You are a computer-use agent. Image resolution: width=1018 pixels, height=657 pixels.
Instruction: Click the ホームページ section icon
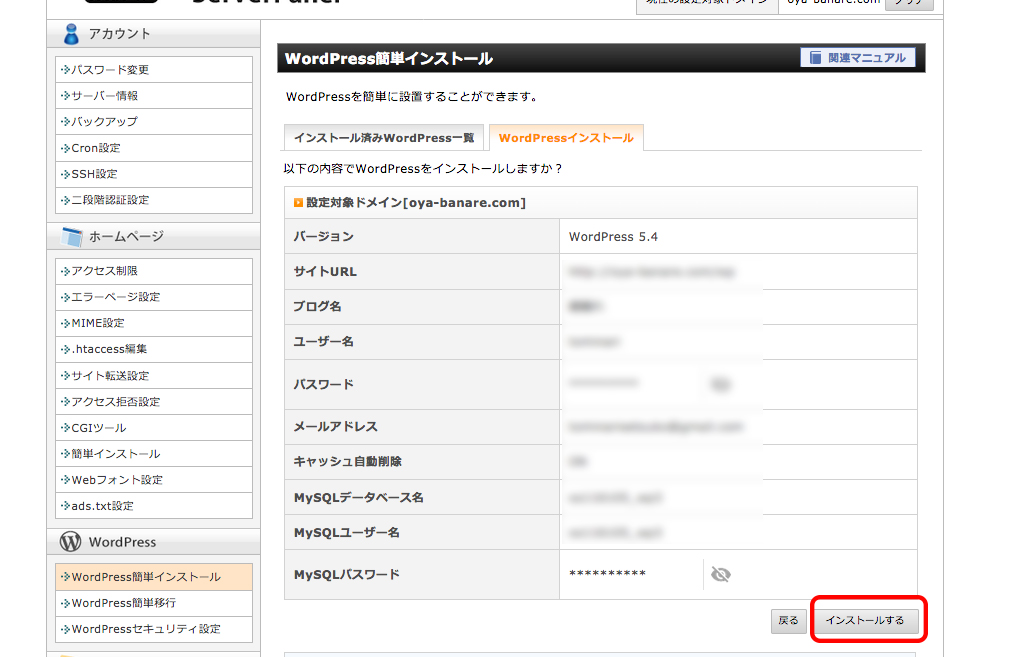72,237
